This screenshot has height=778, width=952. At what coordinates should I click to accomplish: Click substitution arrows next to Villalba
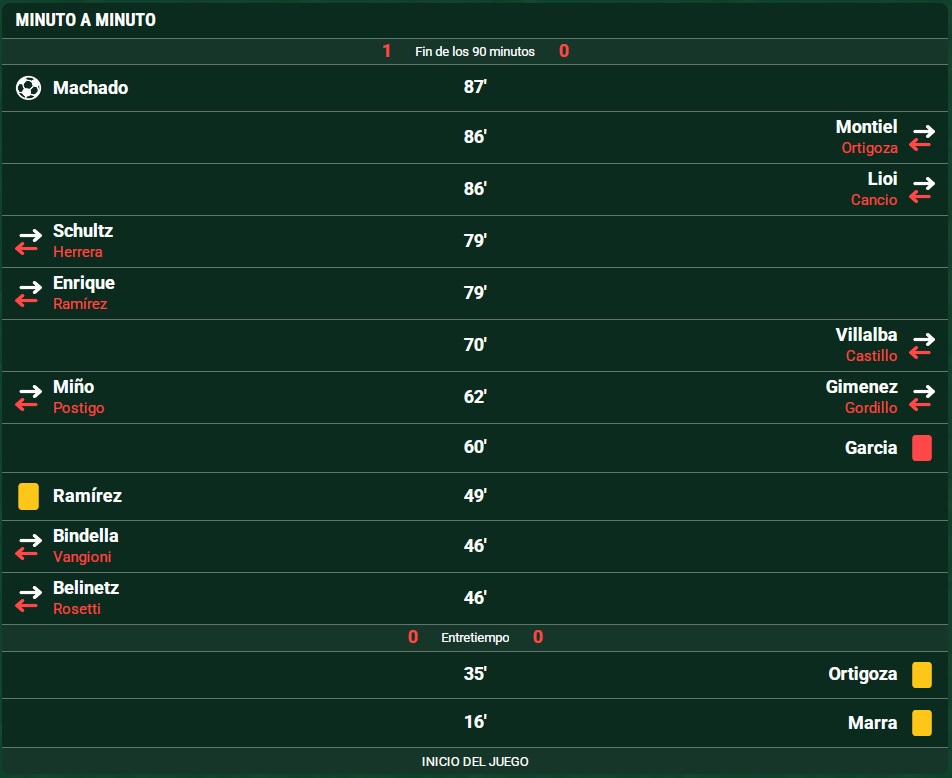point(922,346)
